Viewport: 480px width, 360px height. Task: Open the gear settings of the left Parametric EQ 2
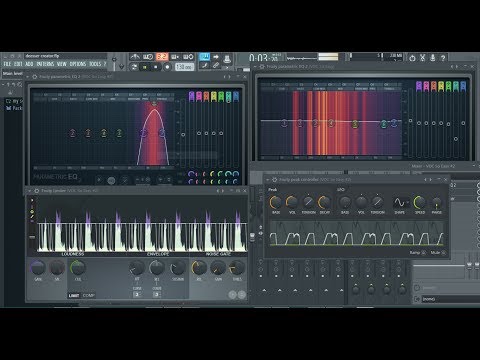[34, 77]
